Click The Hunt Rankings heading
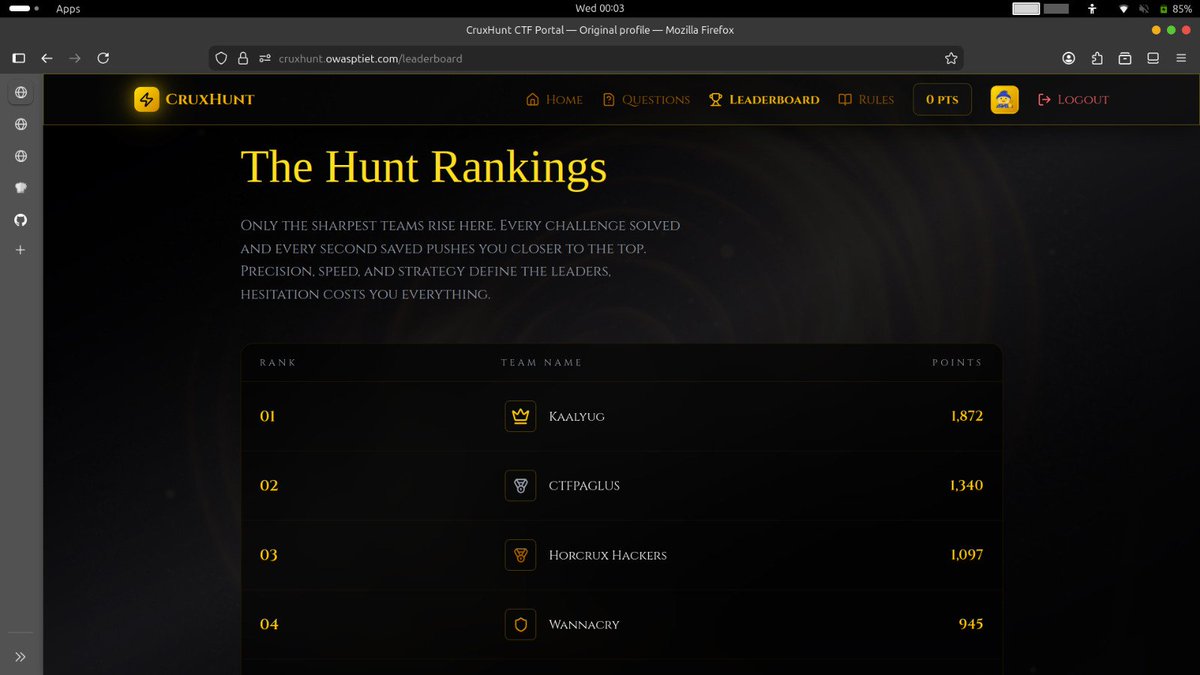 [x=424, y=166]
